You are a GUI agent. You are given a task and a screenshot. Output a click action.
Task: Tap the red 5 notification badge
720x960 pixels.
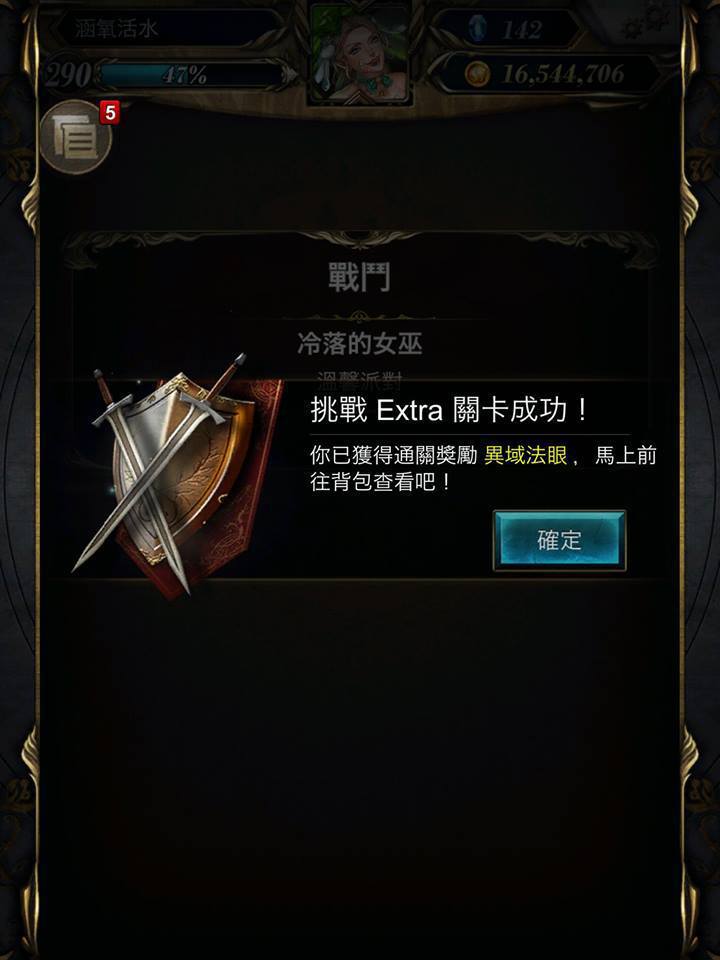[x=110, y=113]
